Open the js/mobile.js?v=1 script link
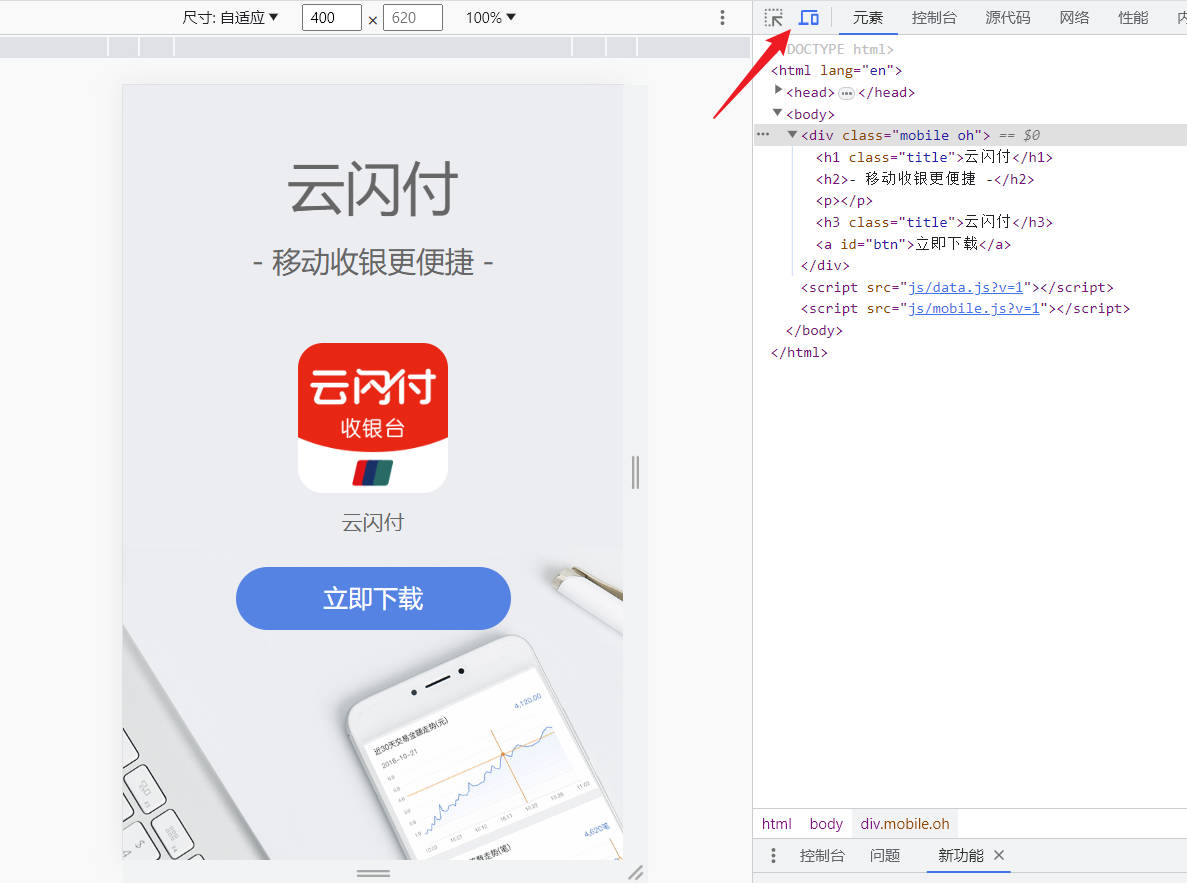 tap(973, 308)
